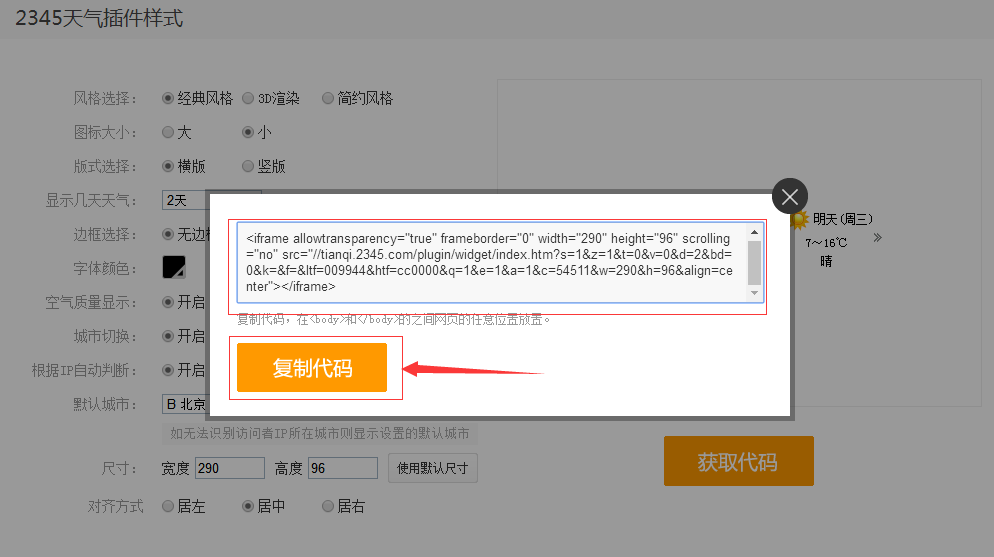Select 横版 layout option

tap(168, 167)
